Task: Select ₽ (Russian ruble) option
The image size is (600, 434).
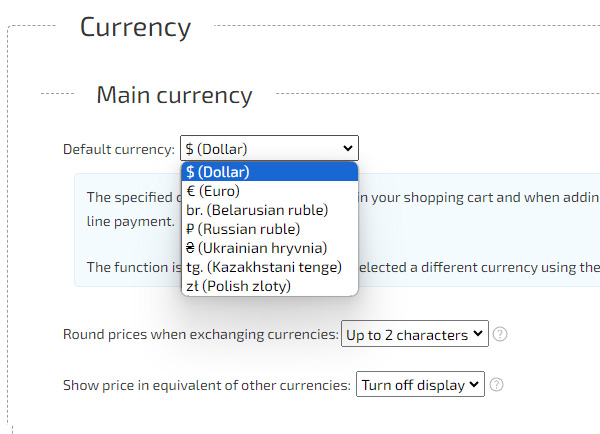Action: [268, 228]
